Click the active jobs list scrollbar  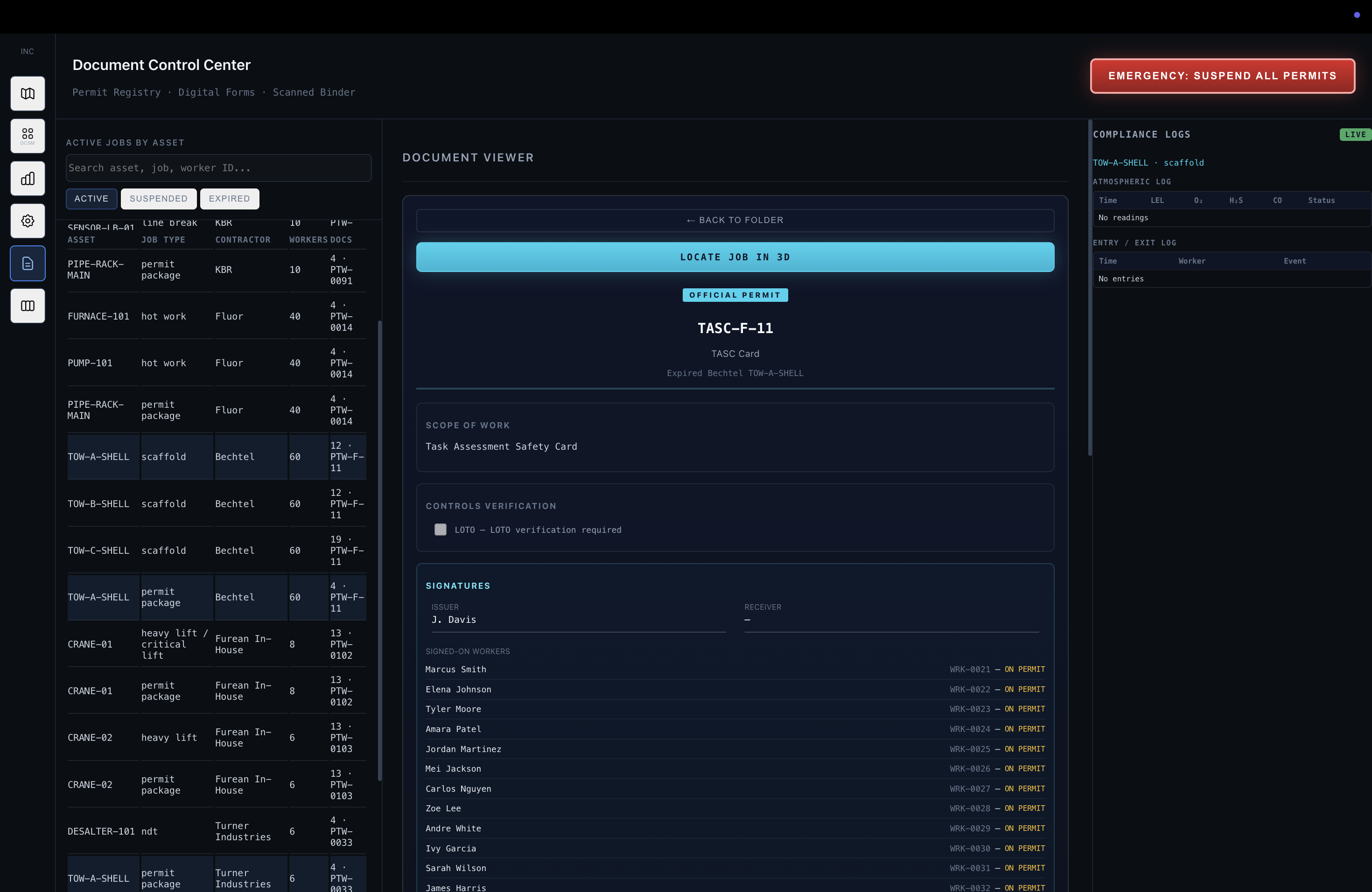379,551
